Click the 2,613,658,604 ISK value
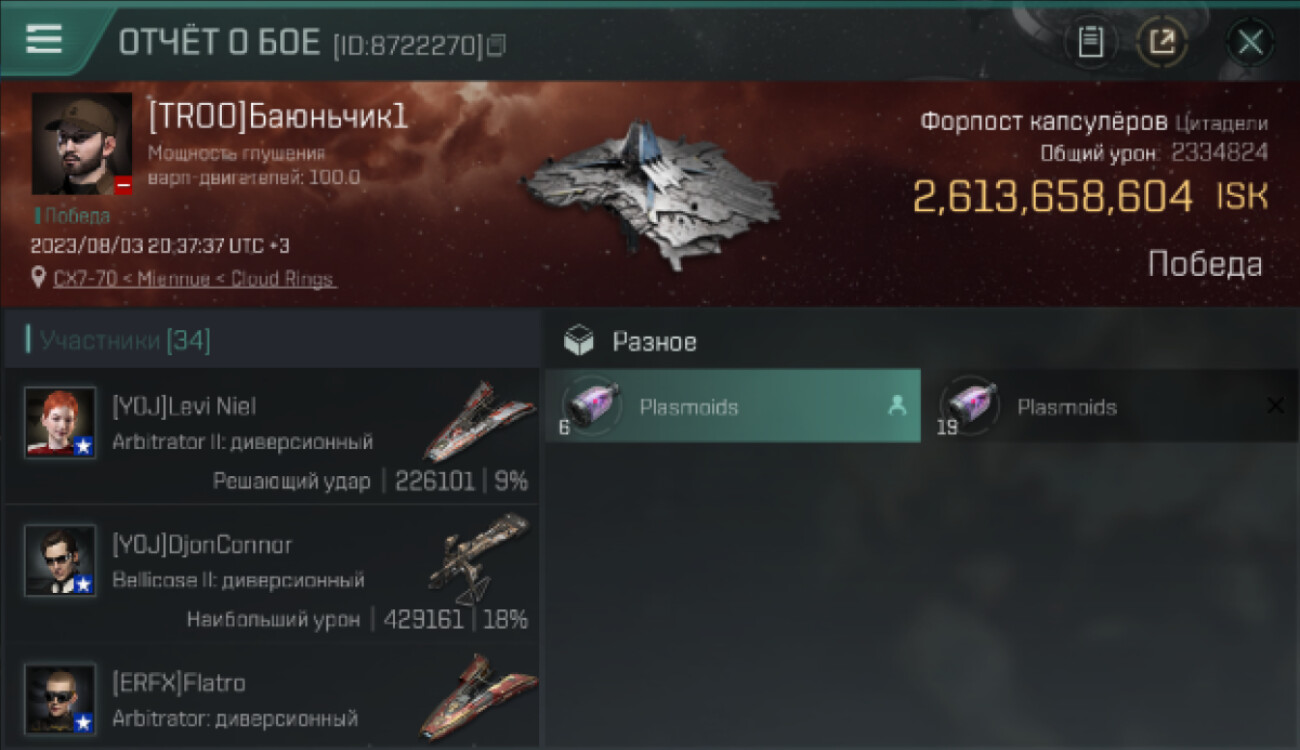1300x750 pixels. (x=1091, y=197)
